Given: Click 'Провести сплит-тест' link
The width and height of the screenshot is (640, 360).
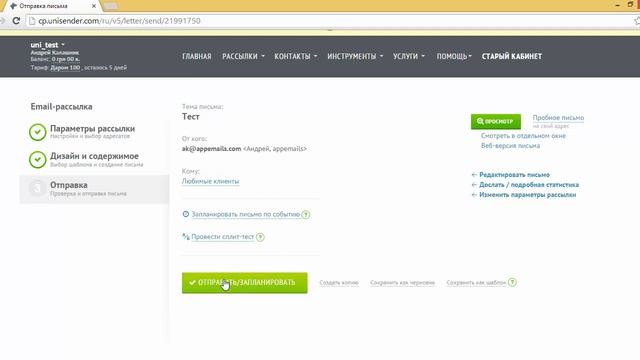Looking at the screenshot, I should 222,237.
